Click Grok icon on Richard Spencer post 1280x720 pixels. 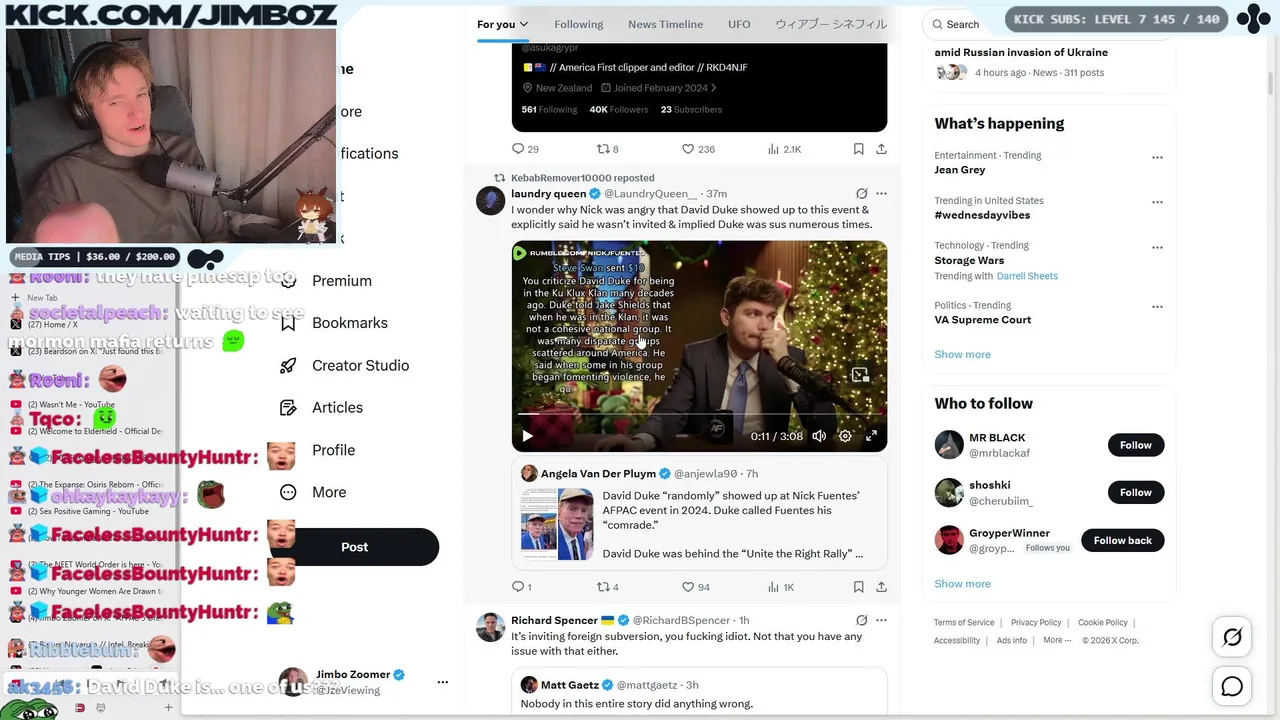(x=861, y=620)
